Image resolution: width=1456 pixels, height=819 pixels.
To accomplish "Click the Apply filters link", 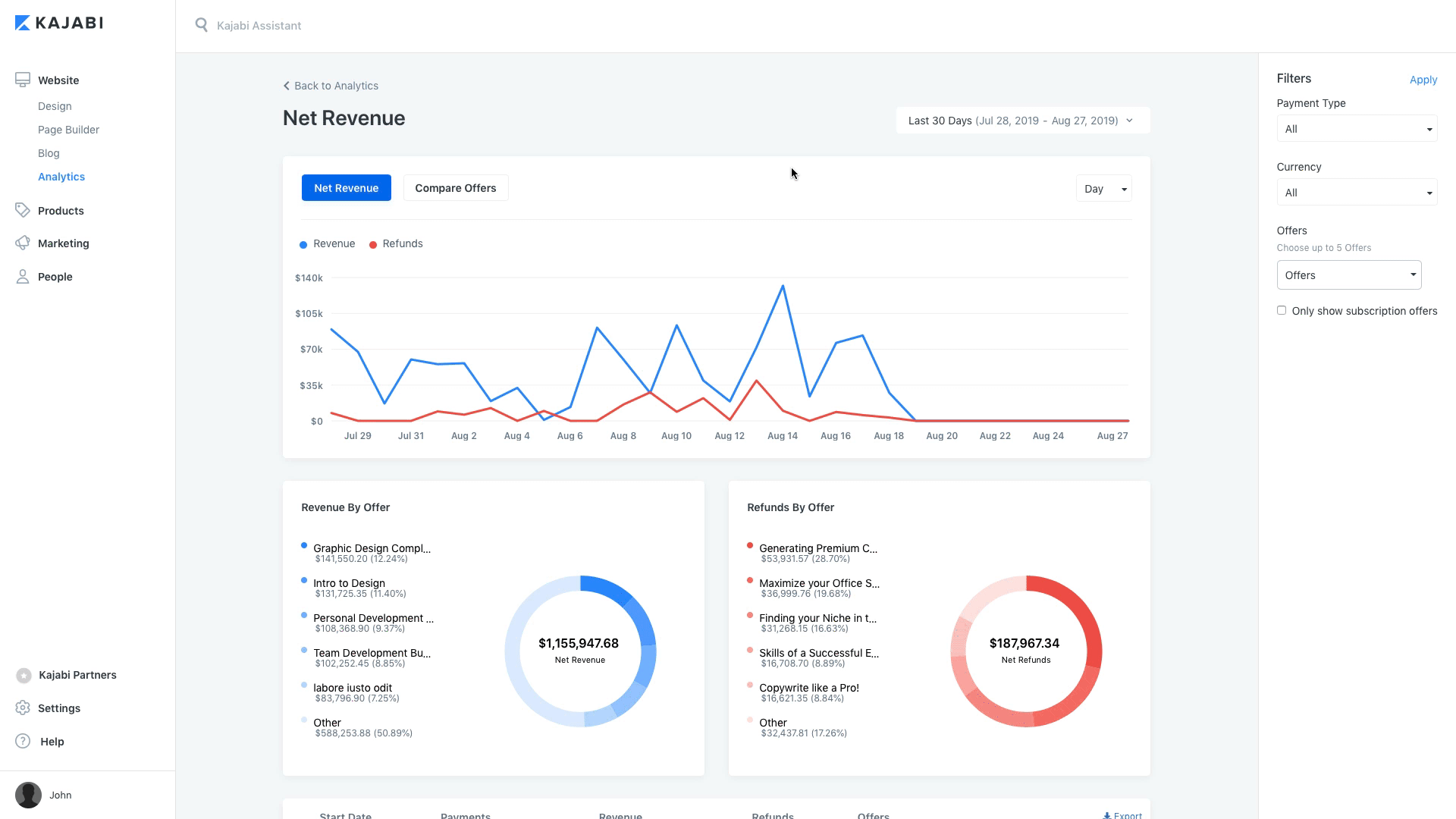I will tap(1423, 80).
